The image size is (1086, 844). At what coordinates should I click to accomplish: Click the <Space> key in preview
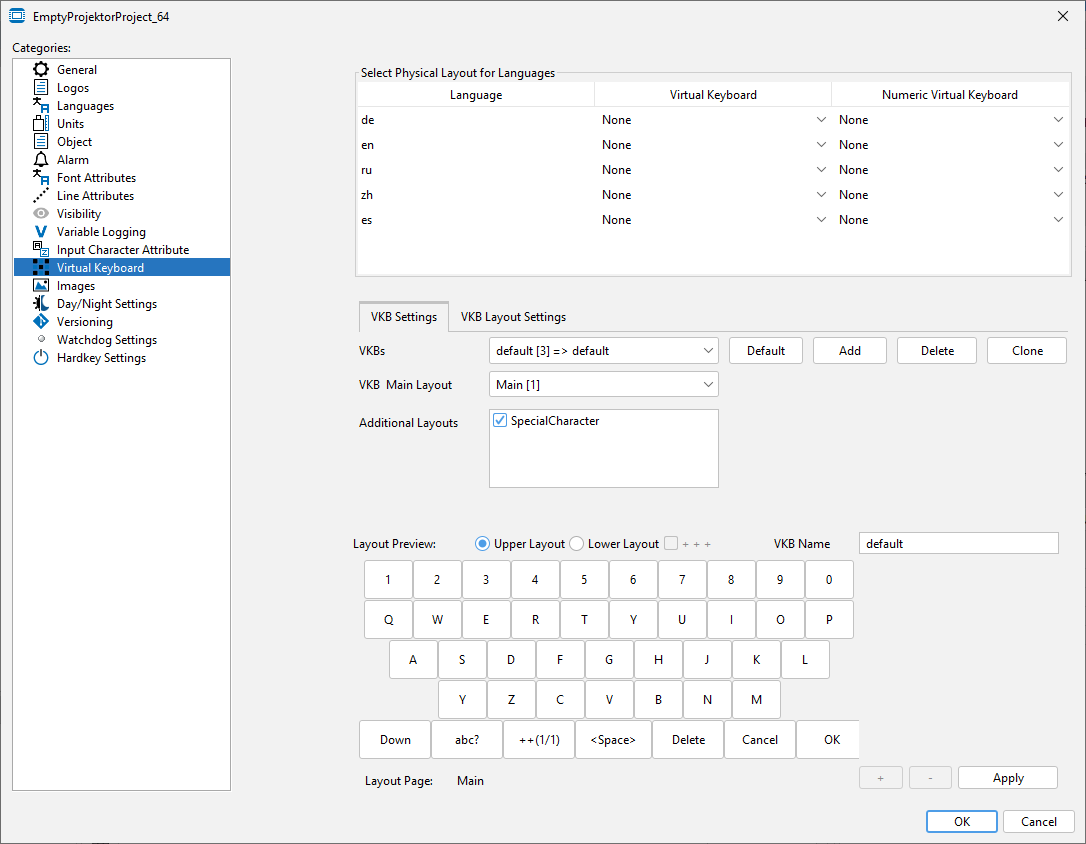pos(613,740)
